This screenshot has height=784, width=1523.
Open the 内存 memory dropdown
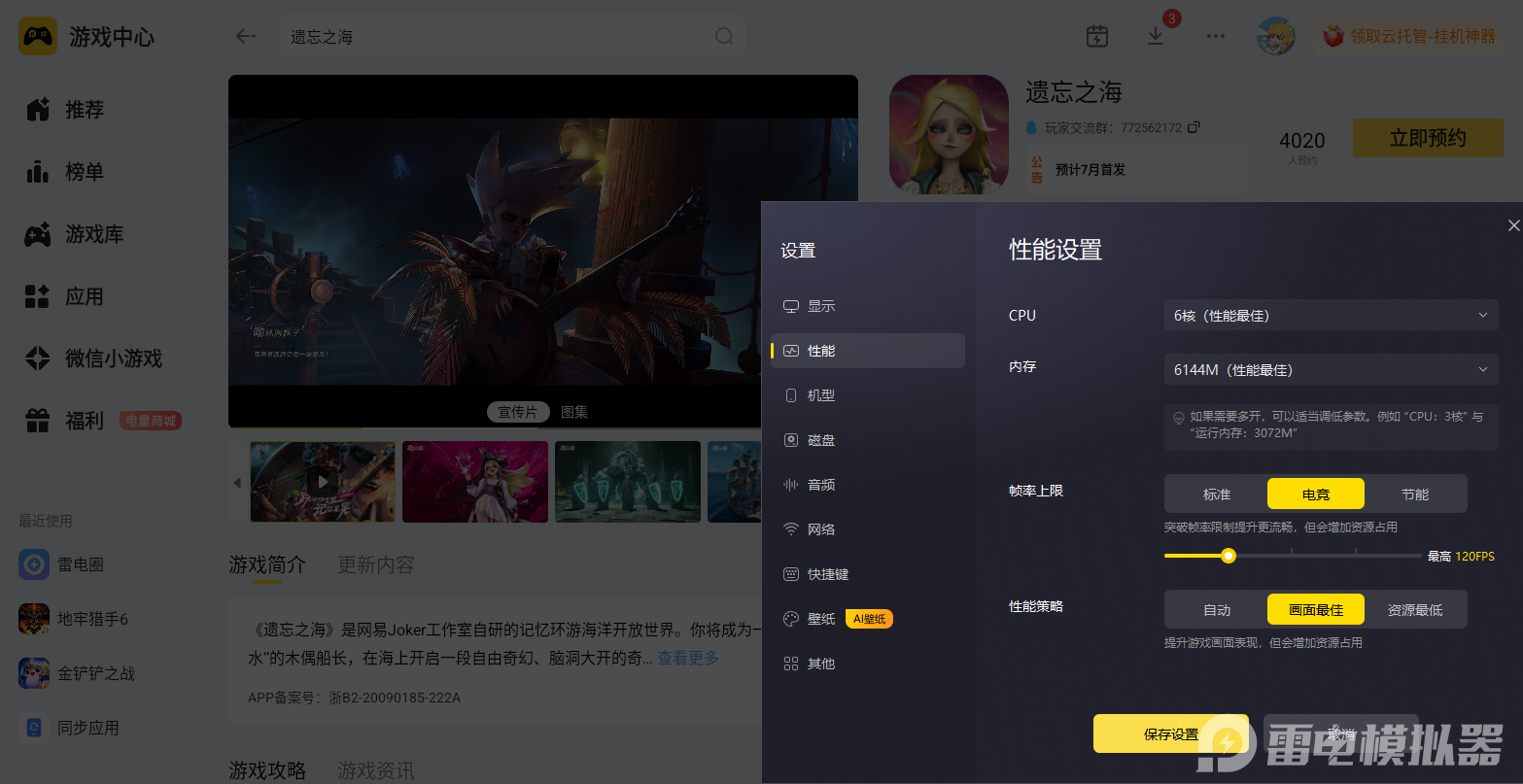pos(1331,370)
